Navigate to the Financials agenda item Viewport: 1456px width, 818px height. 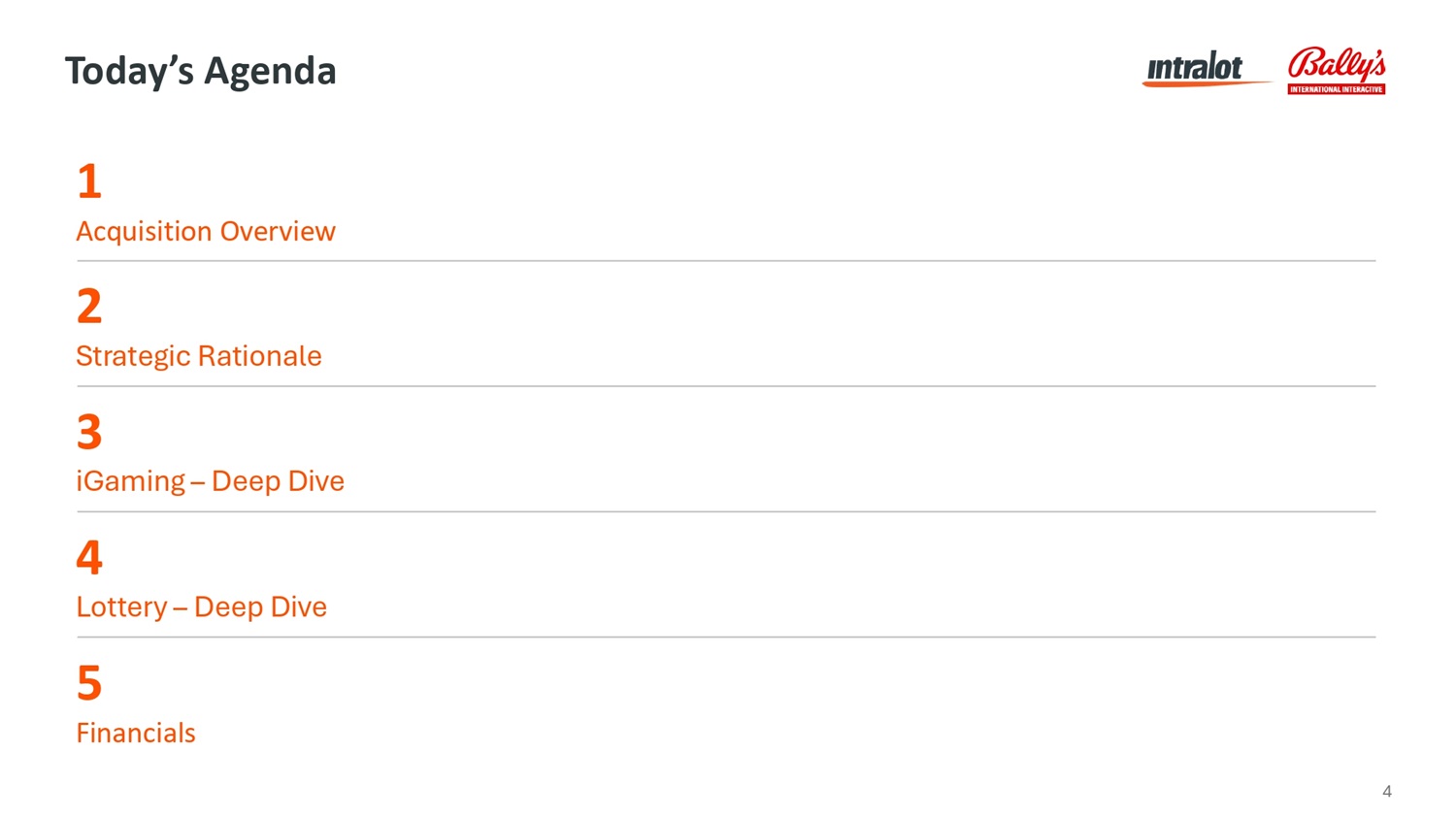[136, 733]
